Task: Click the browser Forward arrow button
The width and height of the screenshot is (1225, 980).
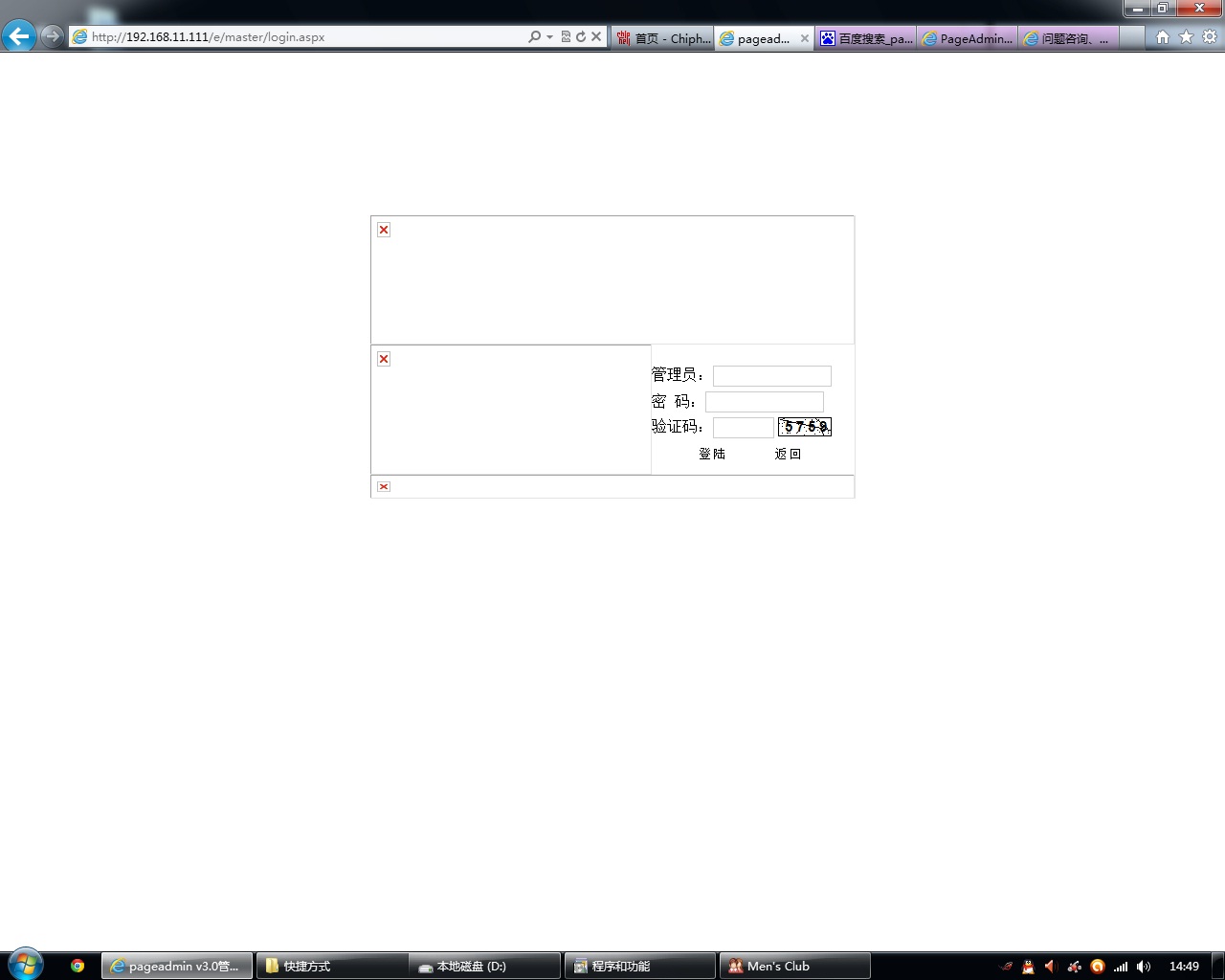Action: [x=52, y=36]
